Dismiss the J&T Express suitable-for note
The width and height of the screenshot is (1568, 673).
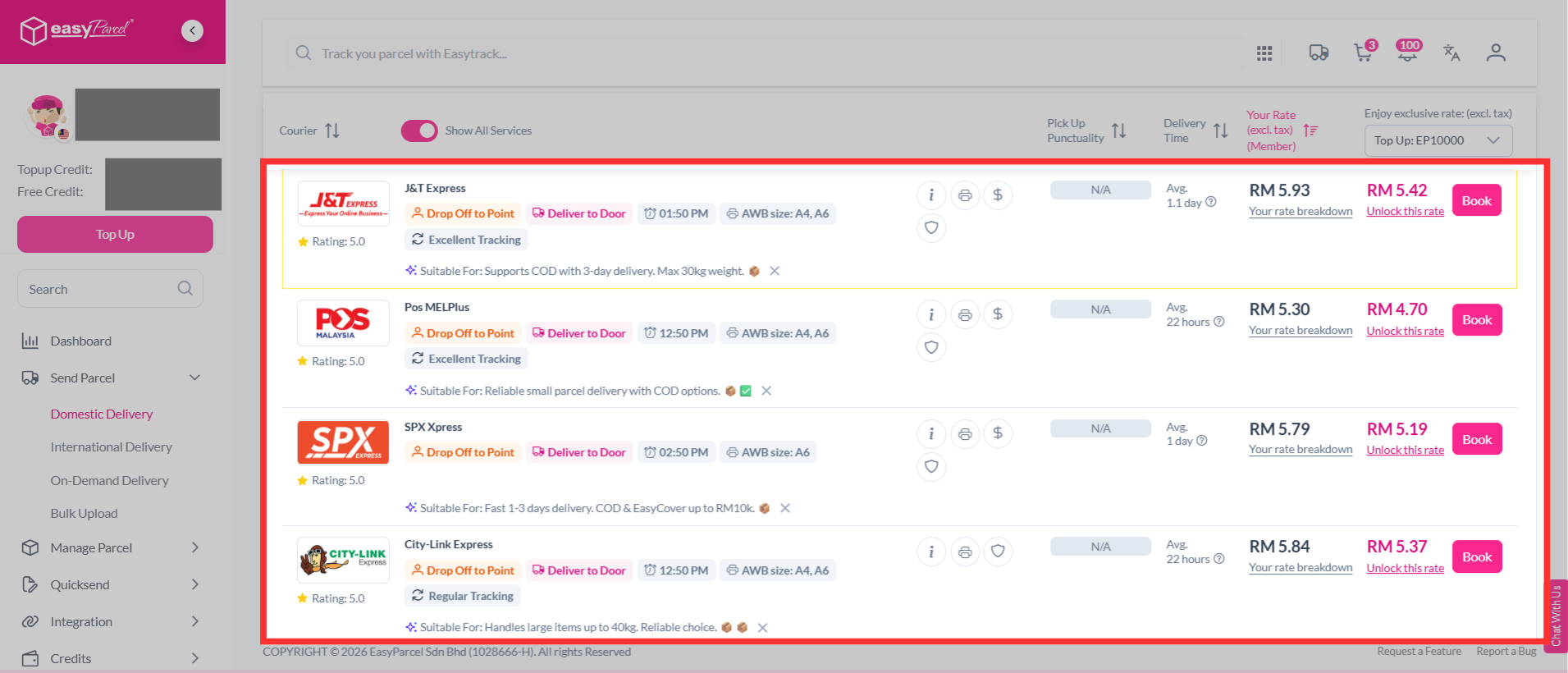click(x=774, y=271)
